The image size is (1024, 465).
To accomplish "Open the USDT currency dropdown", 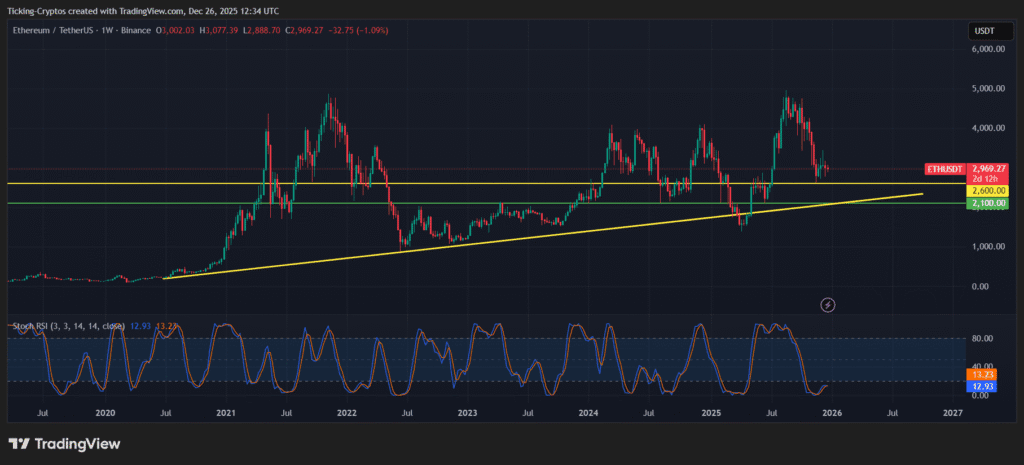I will coord(985,31).
